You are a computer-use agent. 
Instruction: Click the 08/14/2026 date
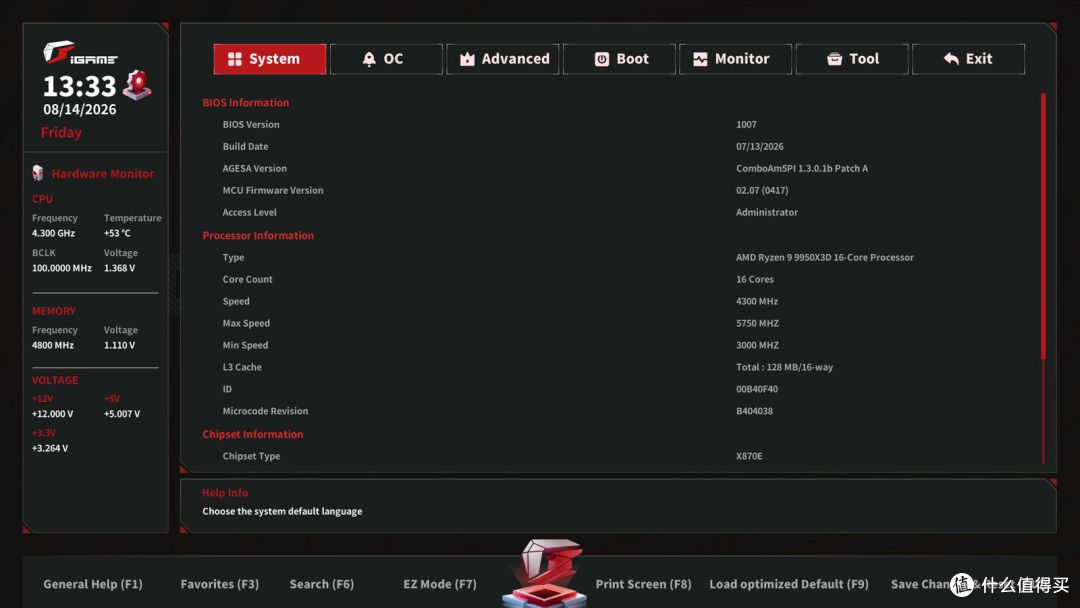tap(80, 109)
